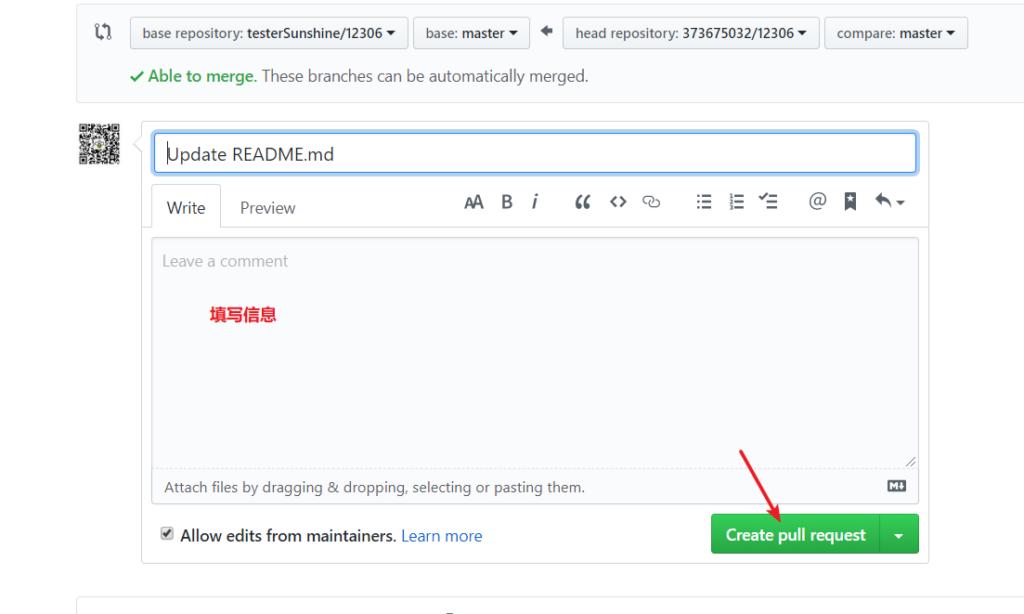This screenshot has width=1024, height=614.
Task: Open the compare branch dropdown
Action: pyautogui.click(x=896, y=32)
